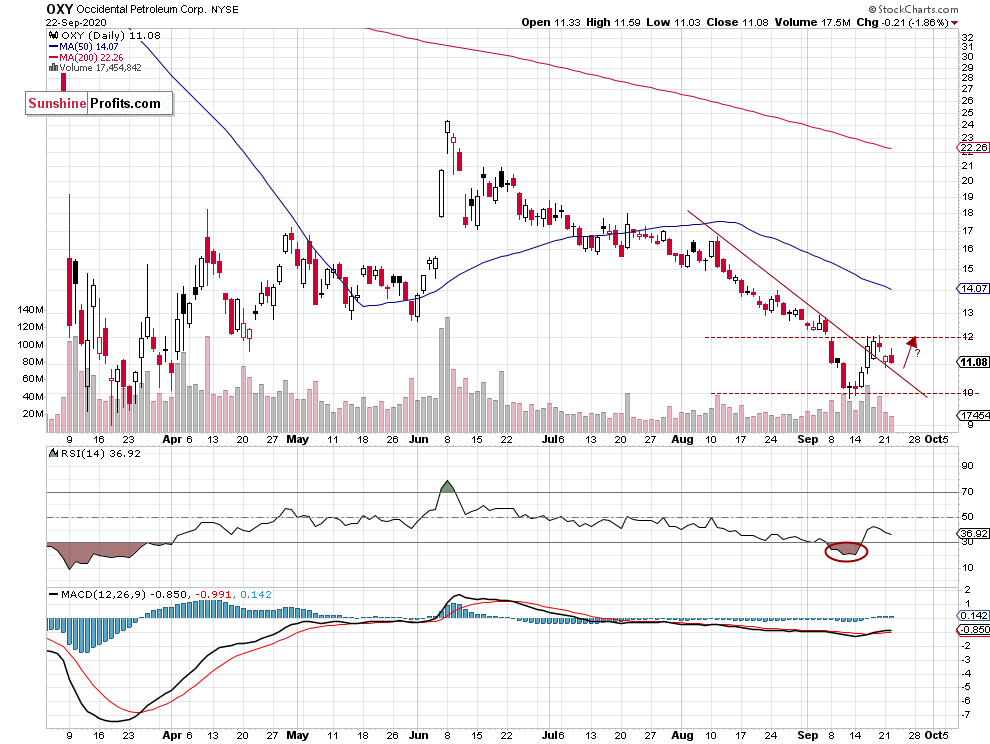Image resolution: width=990 pixels, height=744 pixels.
Task: Click the Jun label under the price panel
Action: (419, 439)
